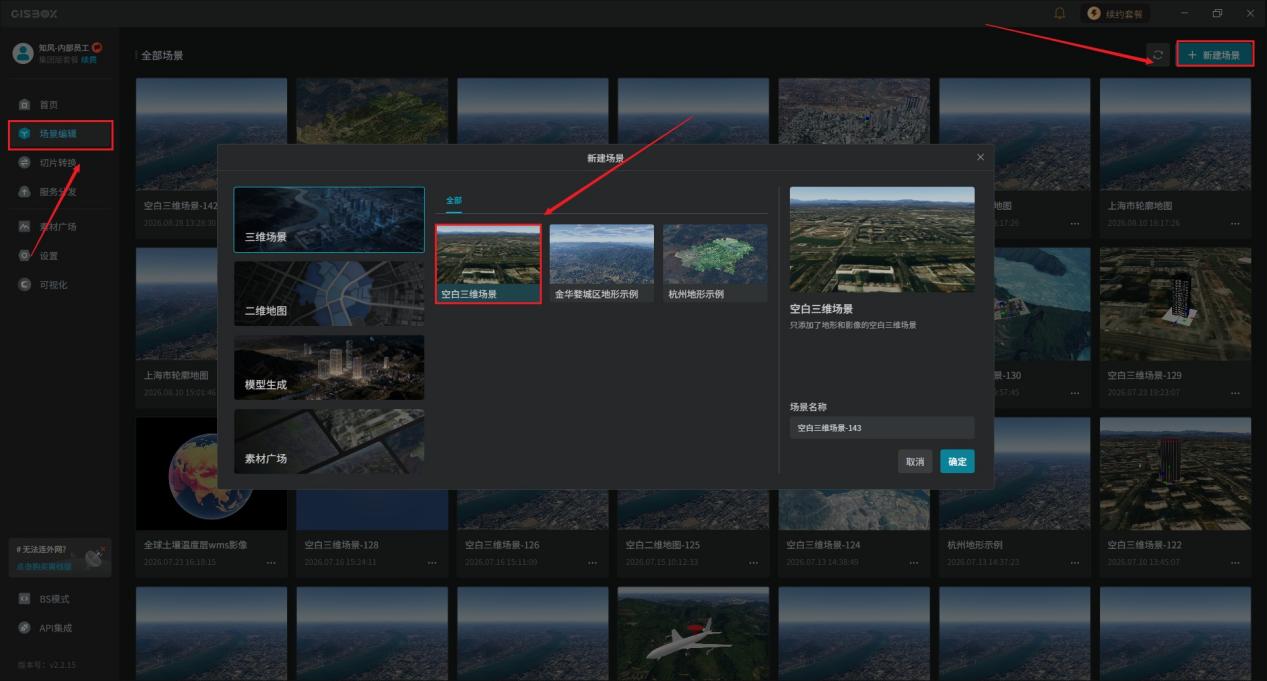Image resolution: width=1267 pixels, height=681 pixels.
Task: Choose the 杭州地形示例 template thumbnail
Action: coord(715,255)
